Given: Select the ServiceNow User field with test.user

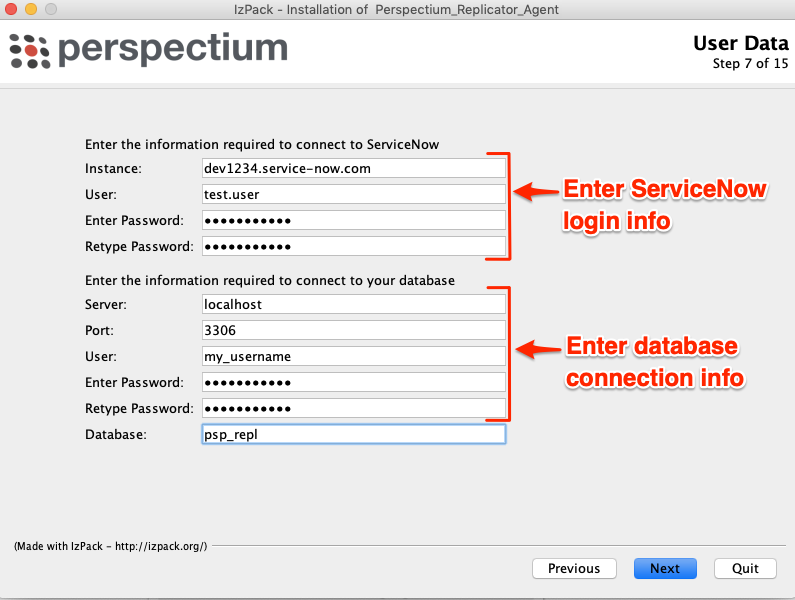Looking at the screenshot, I should (x=353, y=194).
